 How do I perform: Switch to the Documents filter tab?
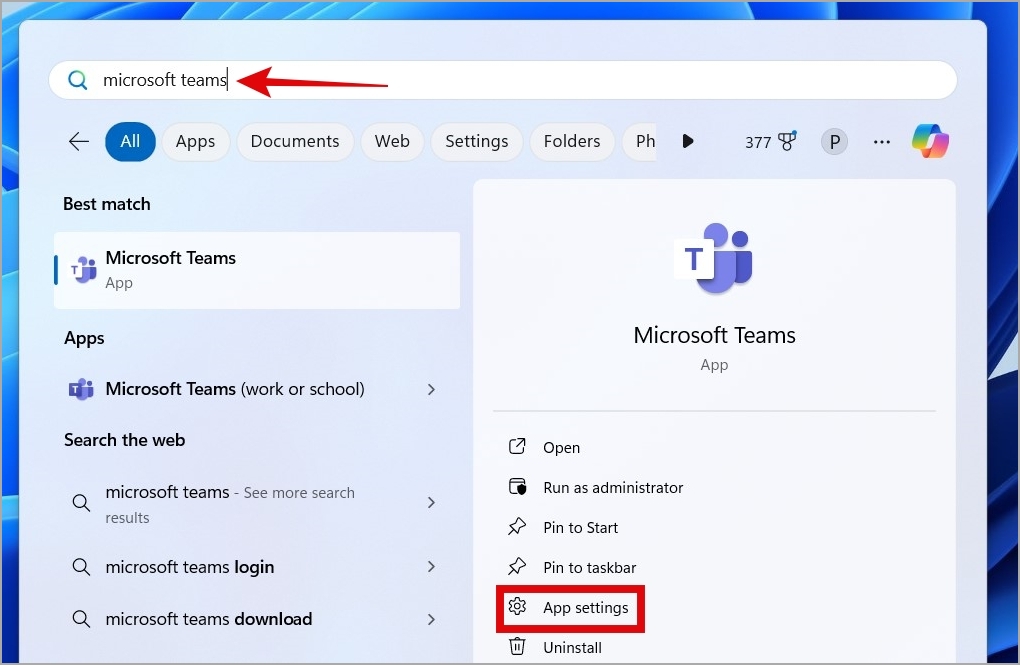[x=295, y=141]
